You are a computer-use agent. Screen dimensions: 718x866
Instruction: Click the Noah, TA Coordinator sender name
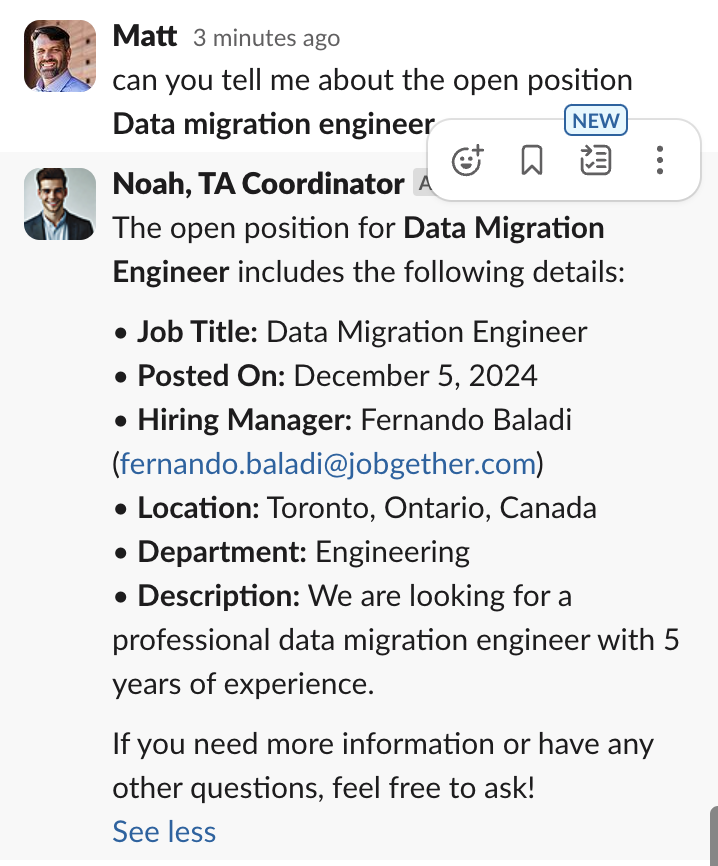(x=258, y=184)
